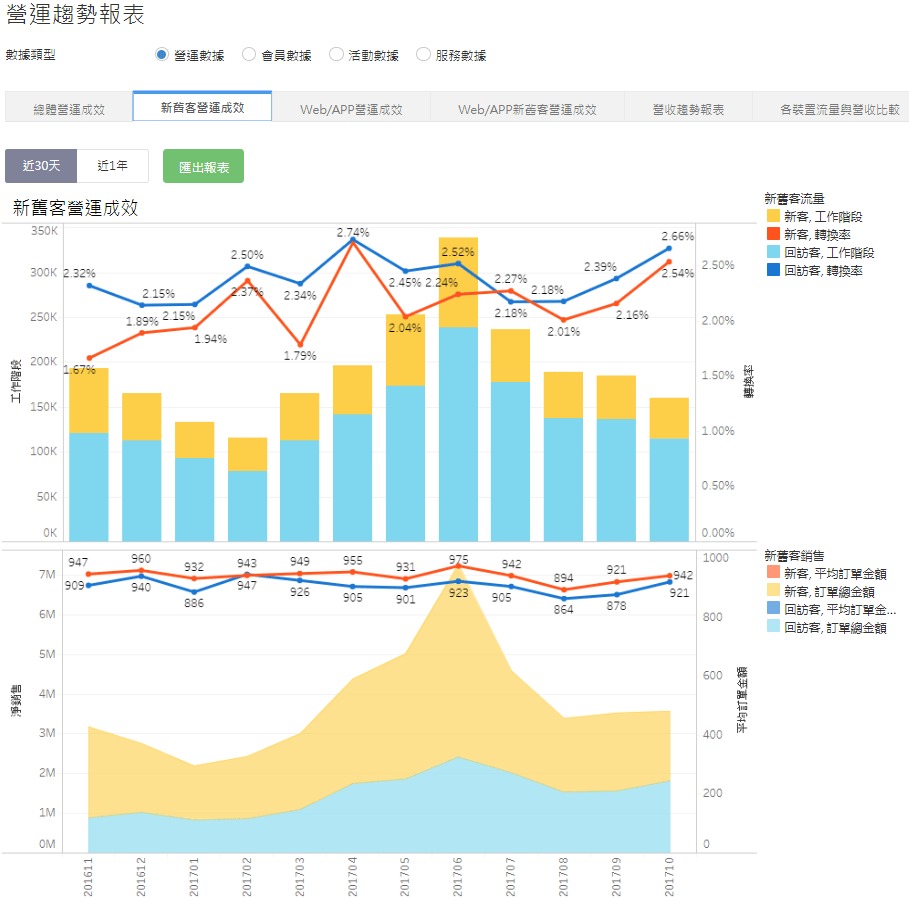Switch data type to 服務數據

423,55
